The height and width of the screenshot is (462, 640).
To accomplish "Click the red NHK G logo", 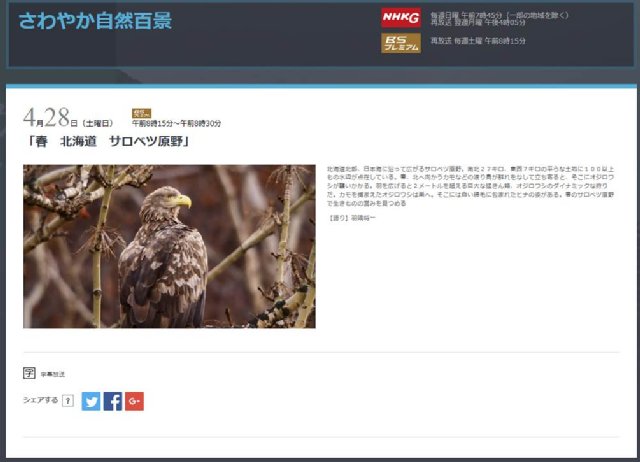I will coord(401,18).
